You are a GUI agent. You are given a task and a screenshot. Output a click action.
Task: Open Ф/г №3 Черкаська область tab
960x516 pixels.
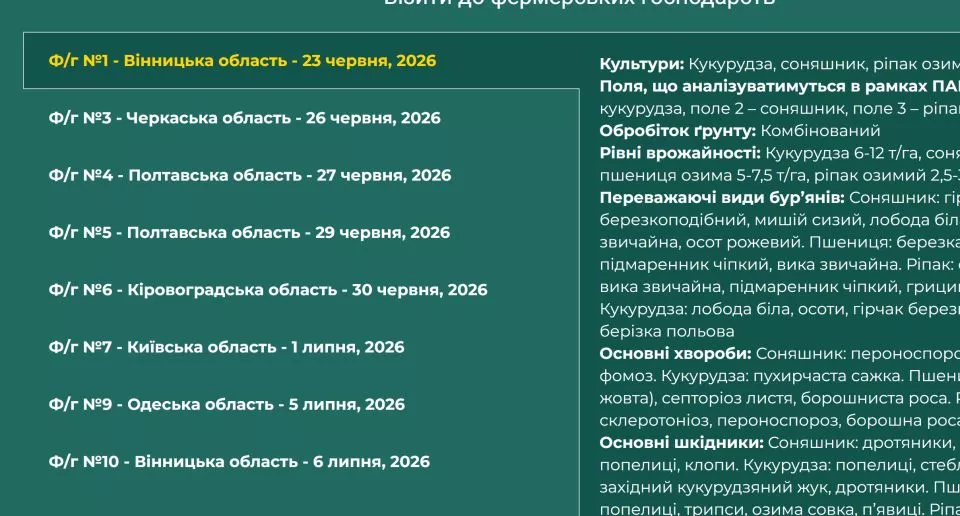(244, 118)
